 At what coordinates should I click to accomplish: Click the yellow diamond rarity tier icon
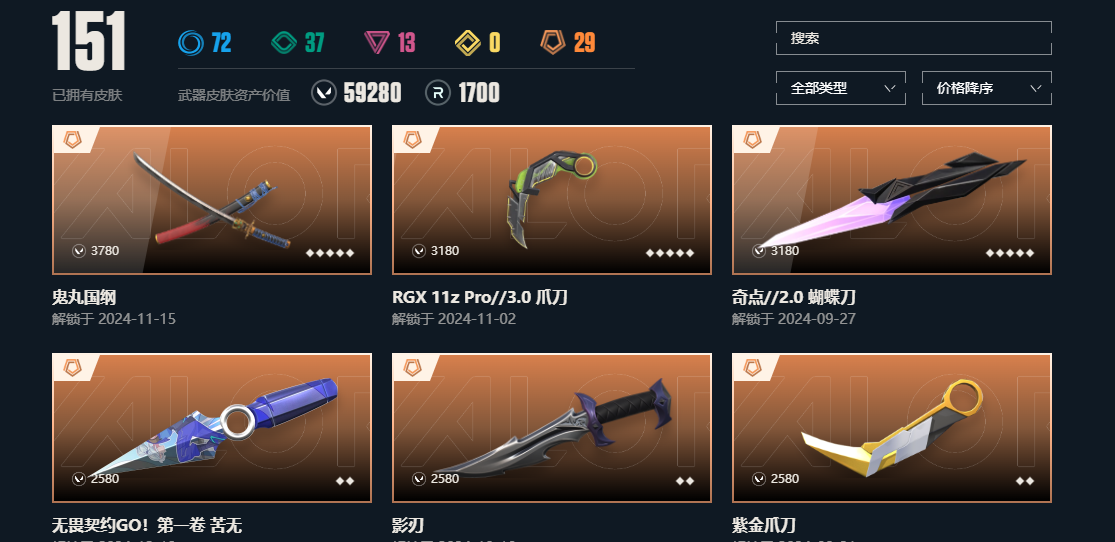pos(468,43)
